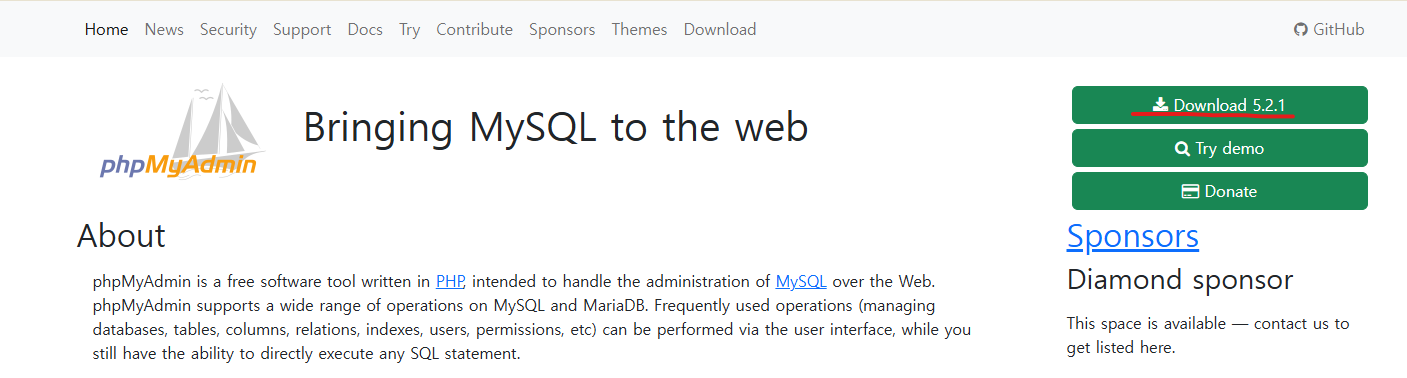Click the download arrow icon on Download 5.2.1
The height and width of the screenshot is (378, 1407).
coord(1161,104)
